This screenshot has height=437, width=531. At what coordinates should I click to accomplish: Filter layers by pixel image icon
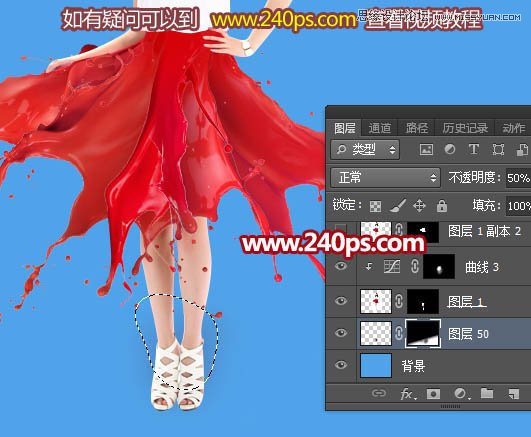426,149
